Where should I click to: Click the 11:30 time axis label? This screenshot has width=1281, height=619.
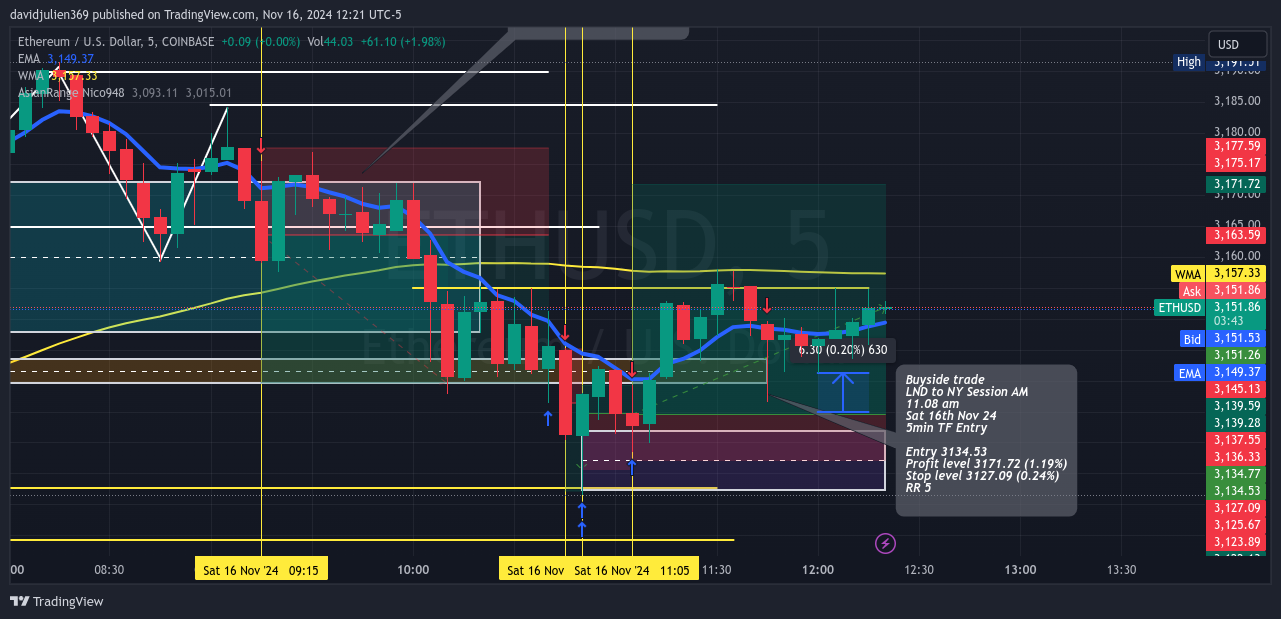[716, 570]
